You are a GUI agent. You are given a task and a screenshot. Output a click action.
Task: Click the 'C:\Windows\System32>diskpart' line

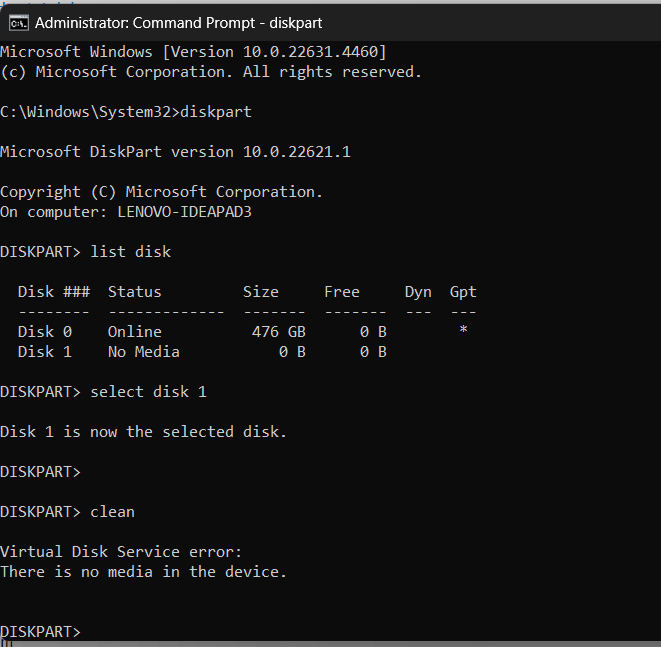(126, 112)
